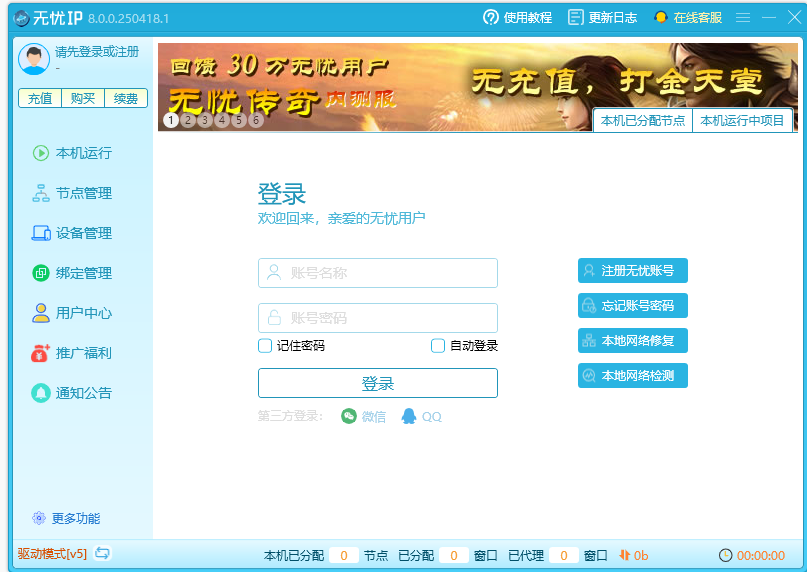This screenshot has height=572, width=807.
Task: Open 用户中心 page
Action: click(72, 313)
